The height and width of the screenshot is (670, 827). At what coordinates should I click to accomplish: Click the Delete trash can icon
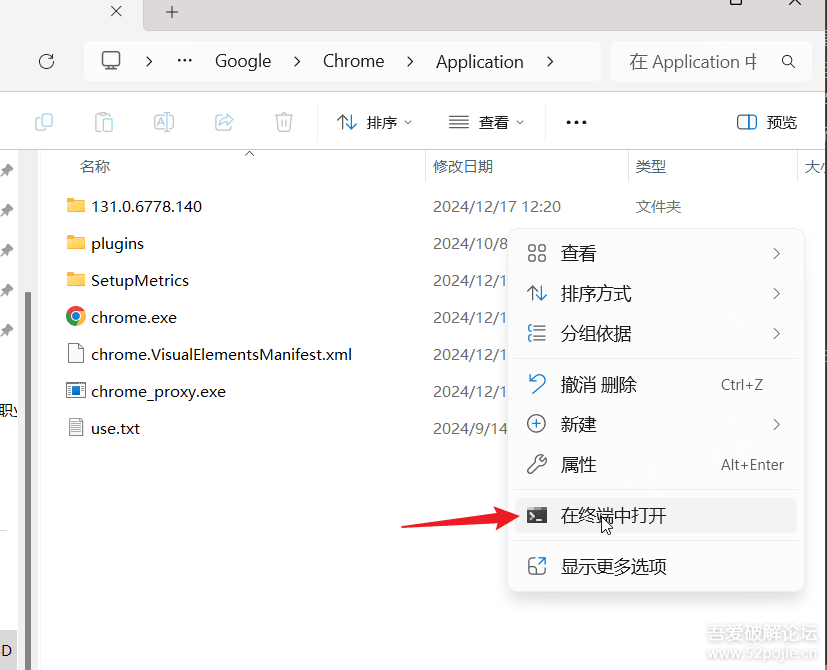pyautogui.click(x=284, y=122)
